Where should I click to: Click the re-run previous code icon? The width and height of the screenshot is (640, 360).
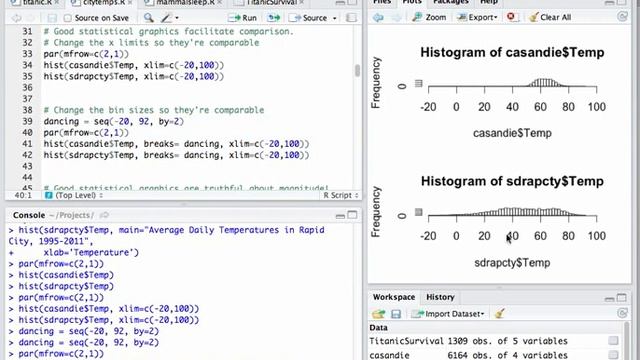(x=273, y=18)
